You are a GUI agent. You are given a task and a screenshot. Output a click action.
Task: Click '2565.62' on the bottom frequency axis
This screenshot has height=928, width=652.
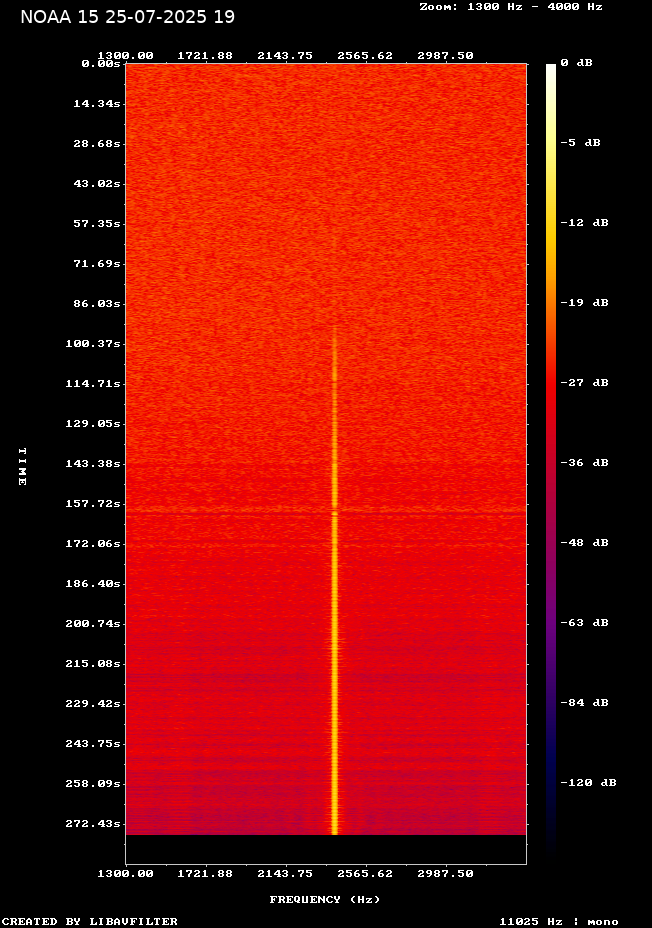click(x=365, y=874)
